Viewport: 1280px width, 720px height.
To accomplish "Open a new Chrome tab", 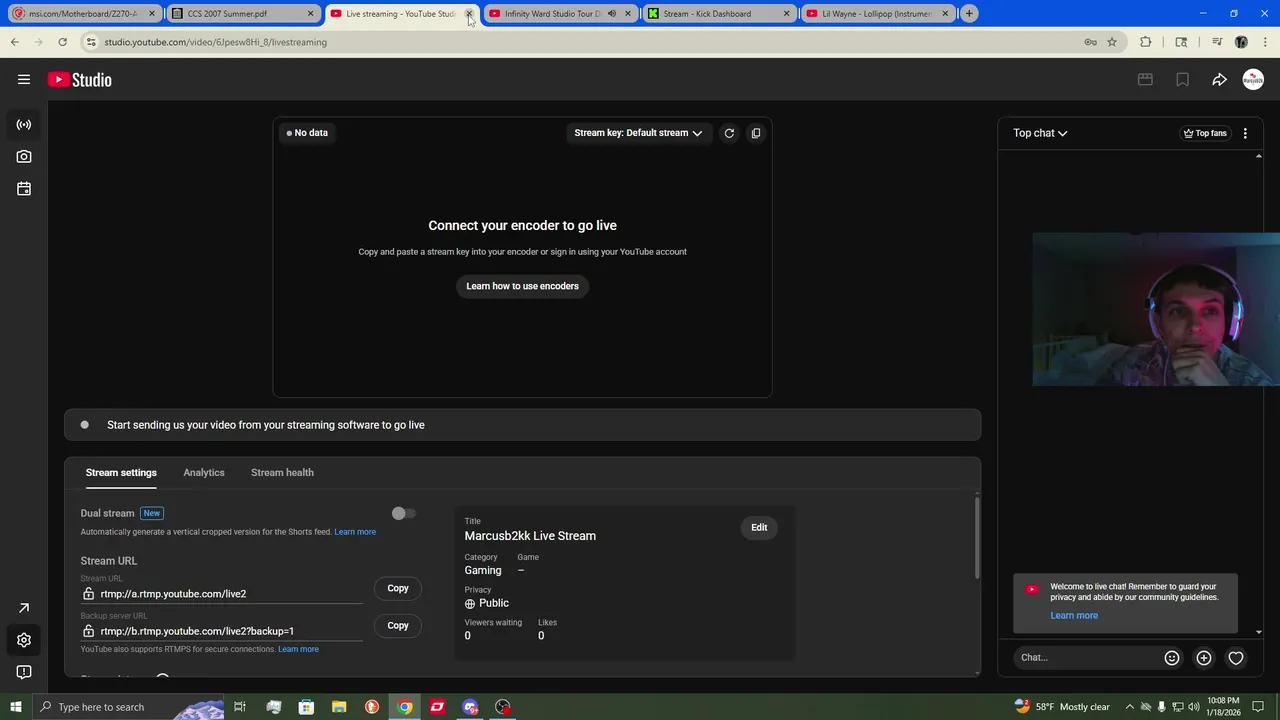I will (968, 14).
